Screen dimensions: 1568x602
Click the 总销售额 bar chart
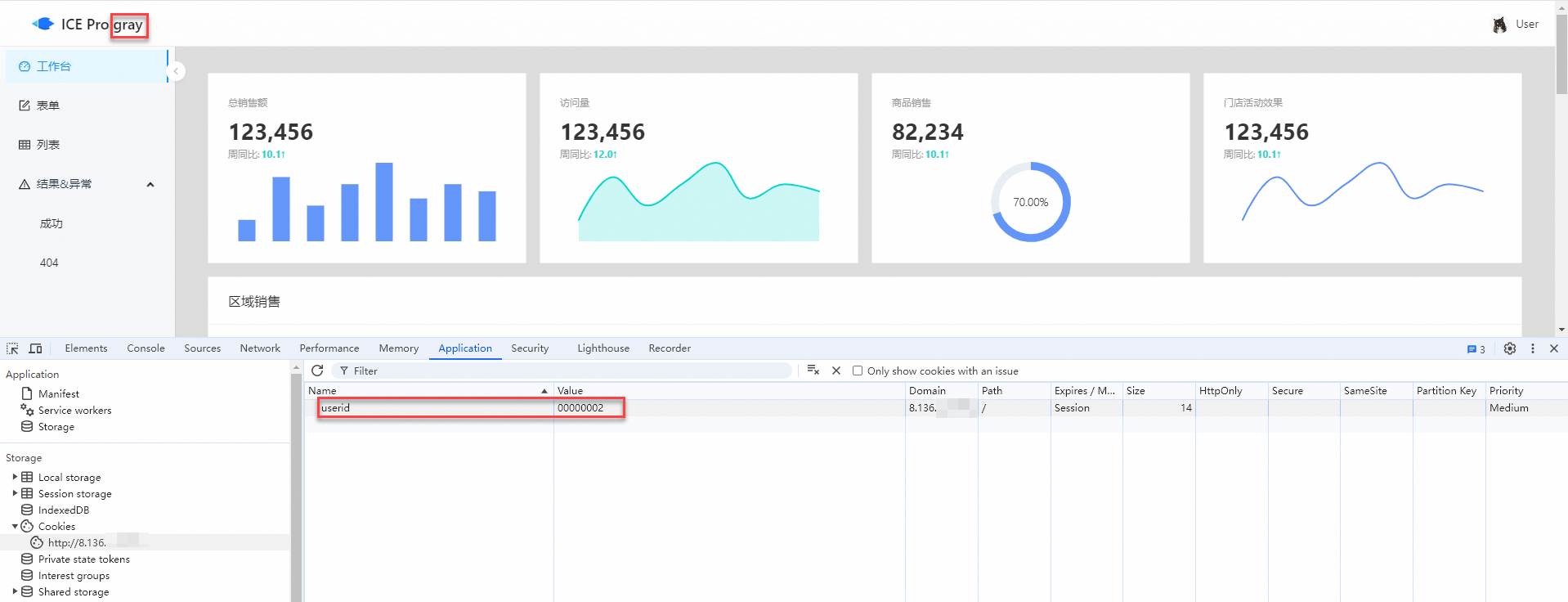pos(367,202)
